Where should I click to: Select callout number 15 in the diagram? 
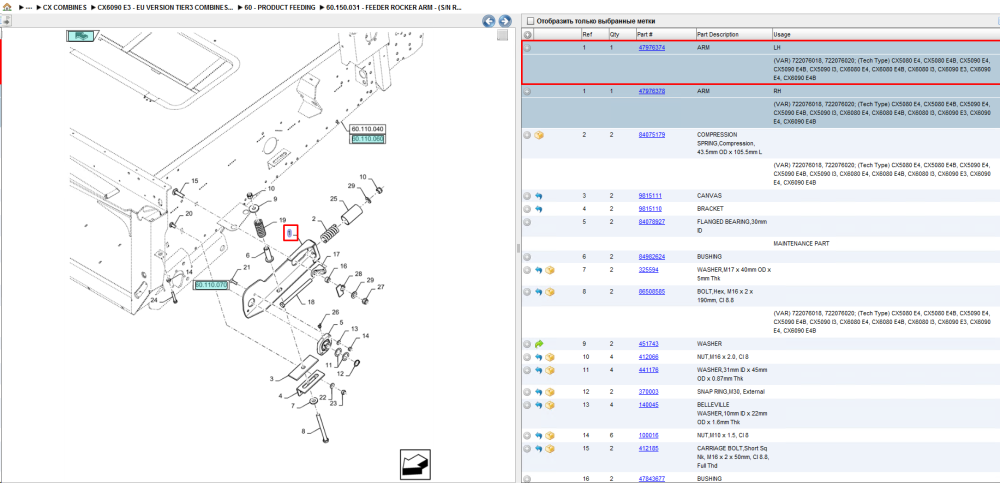click(x=195, y=181)
